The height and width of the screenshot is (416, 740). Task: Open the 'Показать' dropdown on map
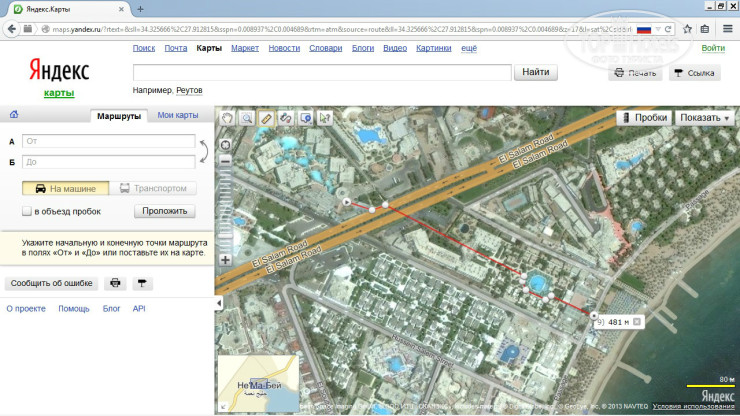(x=704, y=118)
